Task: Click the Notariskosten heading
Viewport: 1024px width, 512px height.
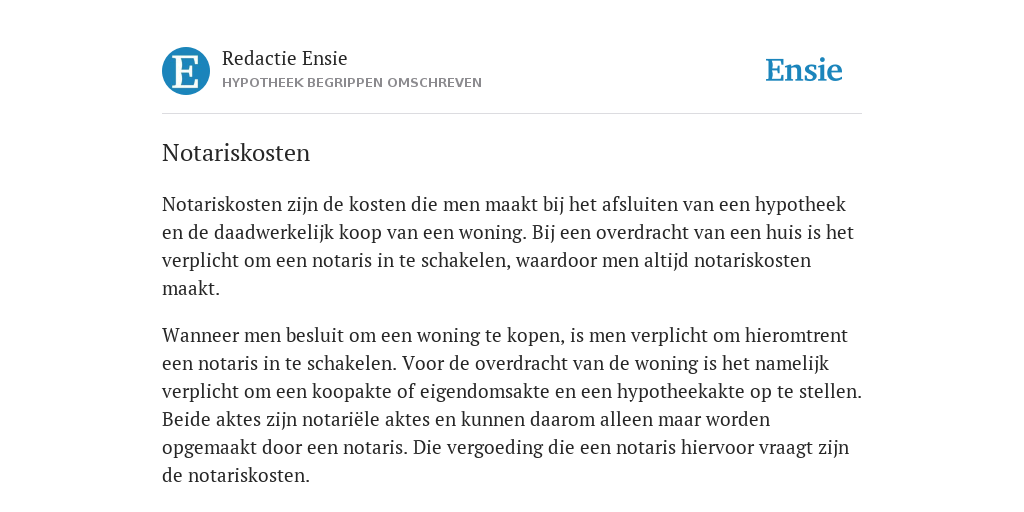Action: (x=236, y=153)
